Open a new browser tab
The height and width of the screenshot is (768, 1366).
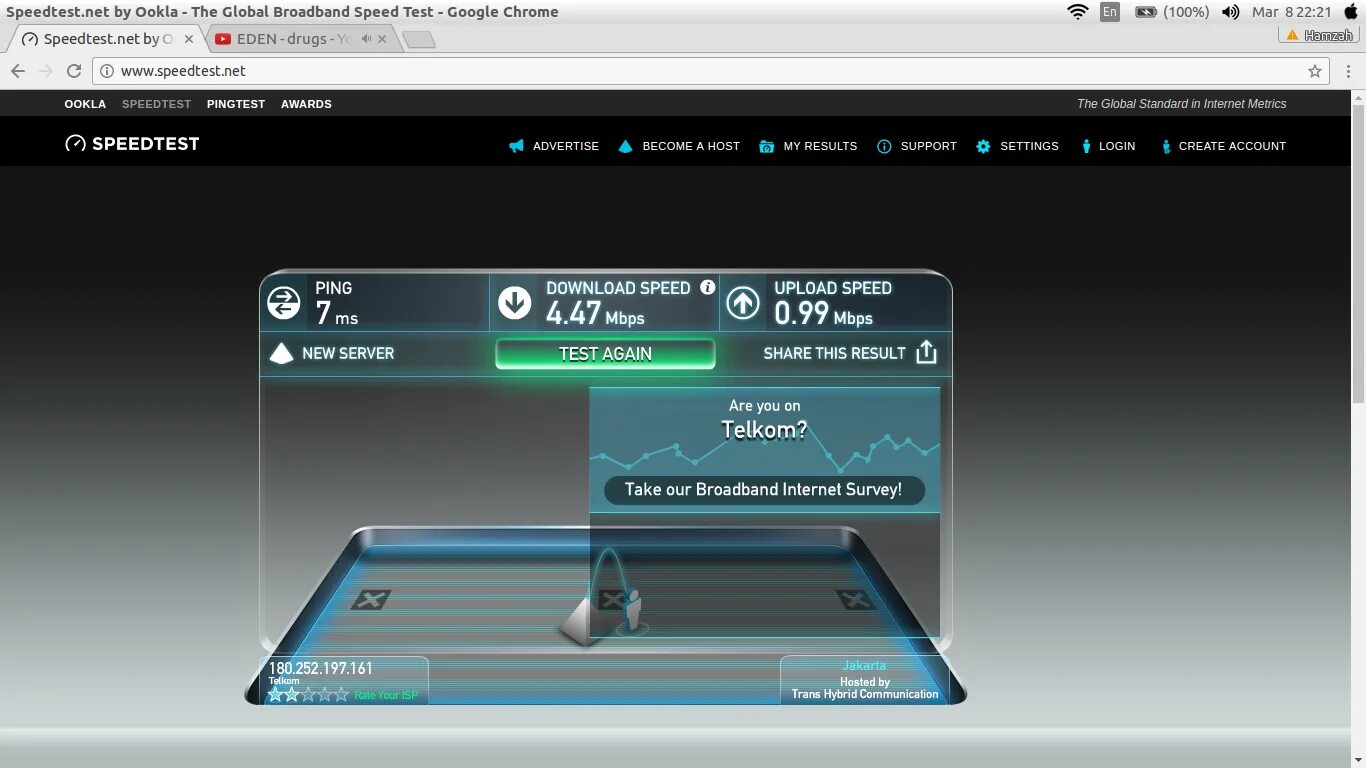pyautogui.click(x=418, y=39)
